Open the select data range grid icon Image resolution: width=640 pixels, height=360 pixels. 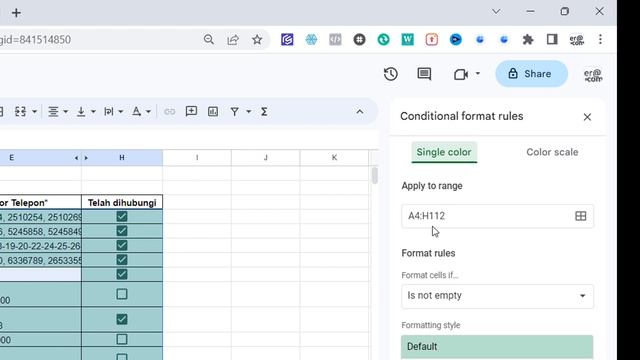click(580, 216)
